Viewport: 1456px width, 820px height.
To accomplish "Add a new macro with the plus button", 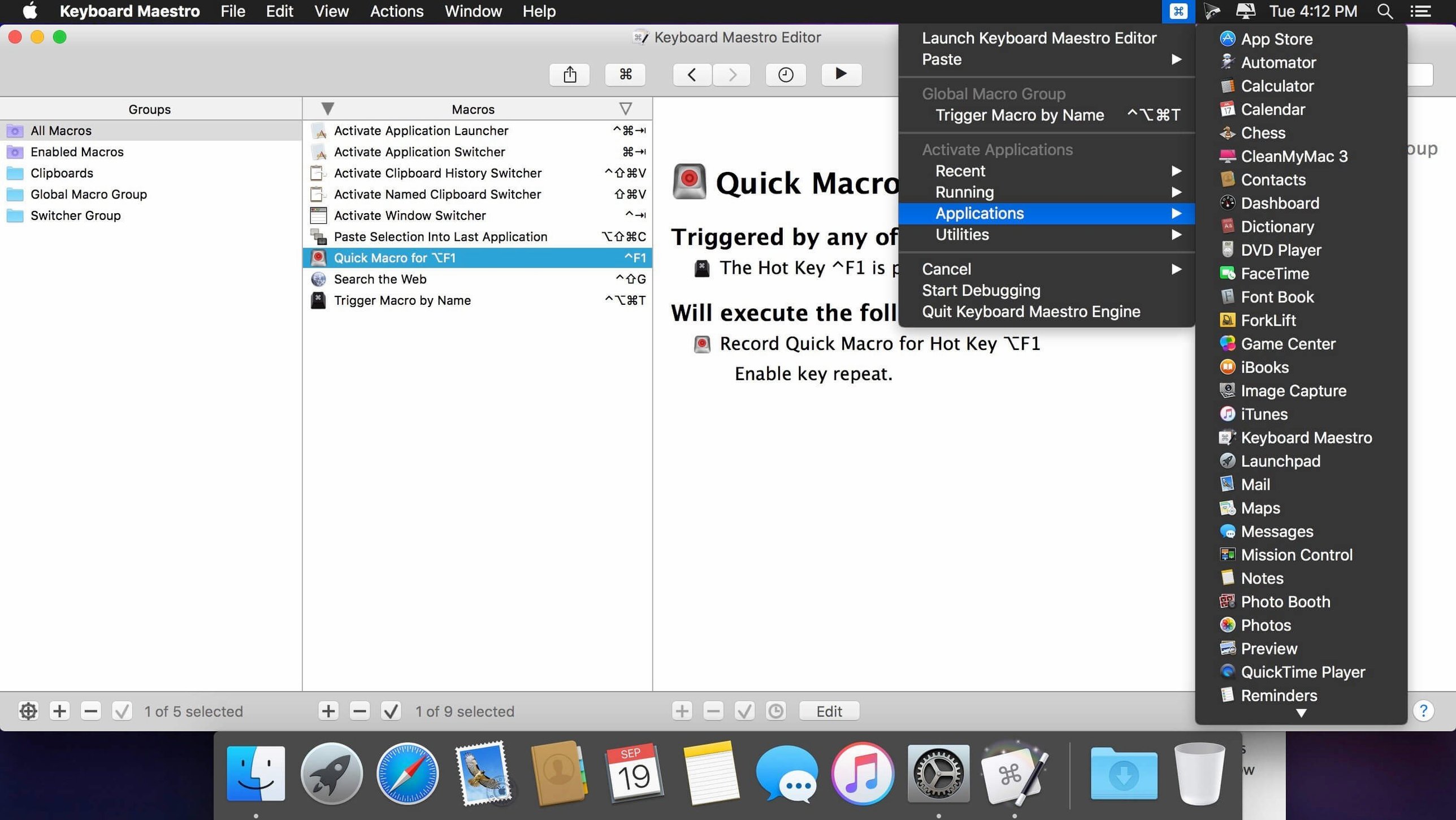I will pos(328,711).
